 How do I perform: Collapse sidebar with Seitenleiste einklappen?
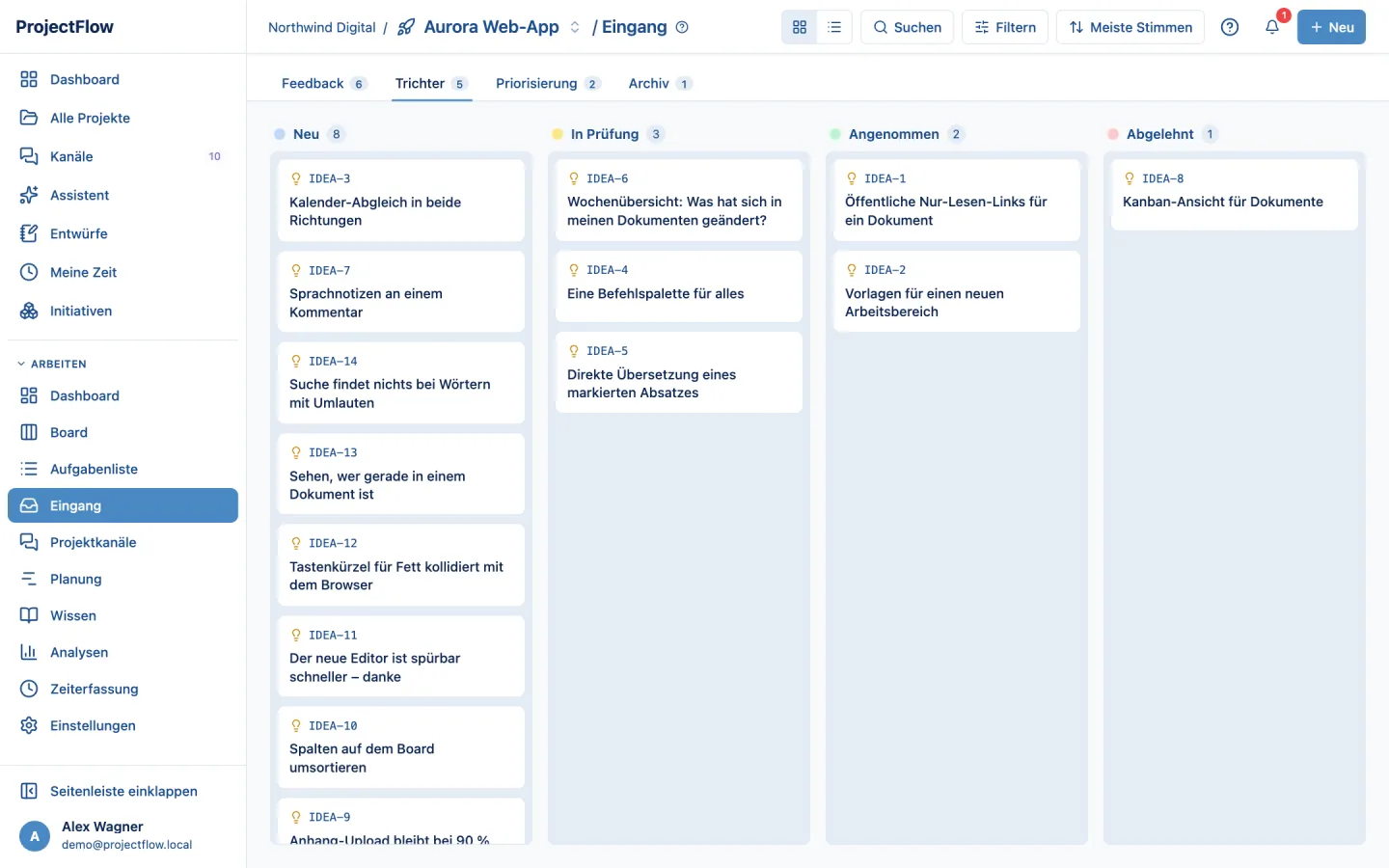pos(123,791)
